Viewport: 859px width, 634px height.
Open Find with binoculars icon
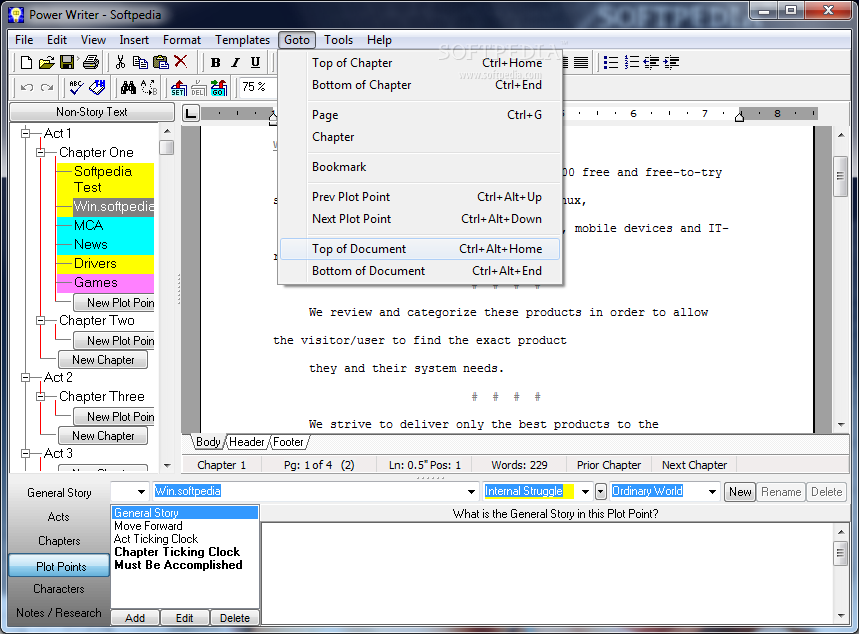[128, 87]
